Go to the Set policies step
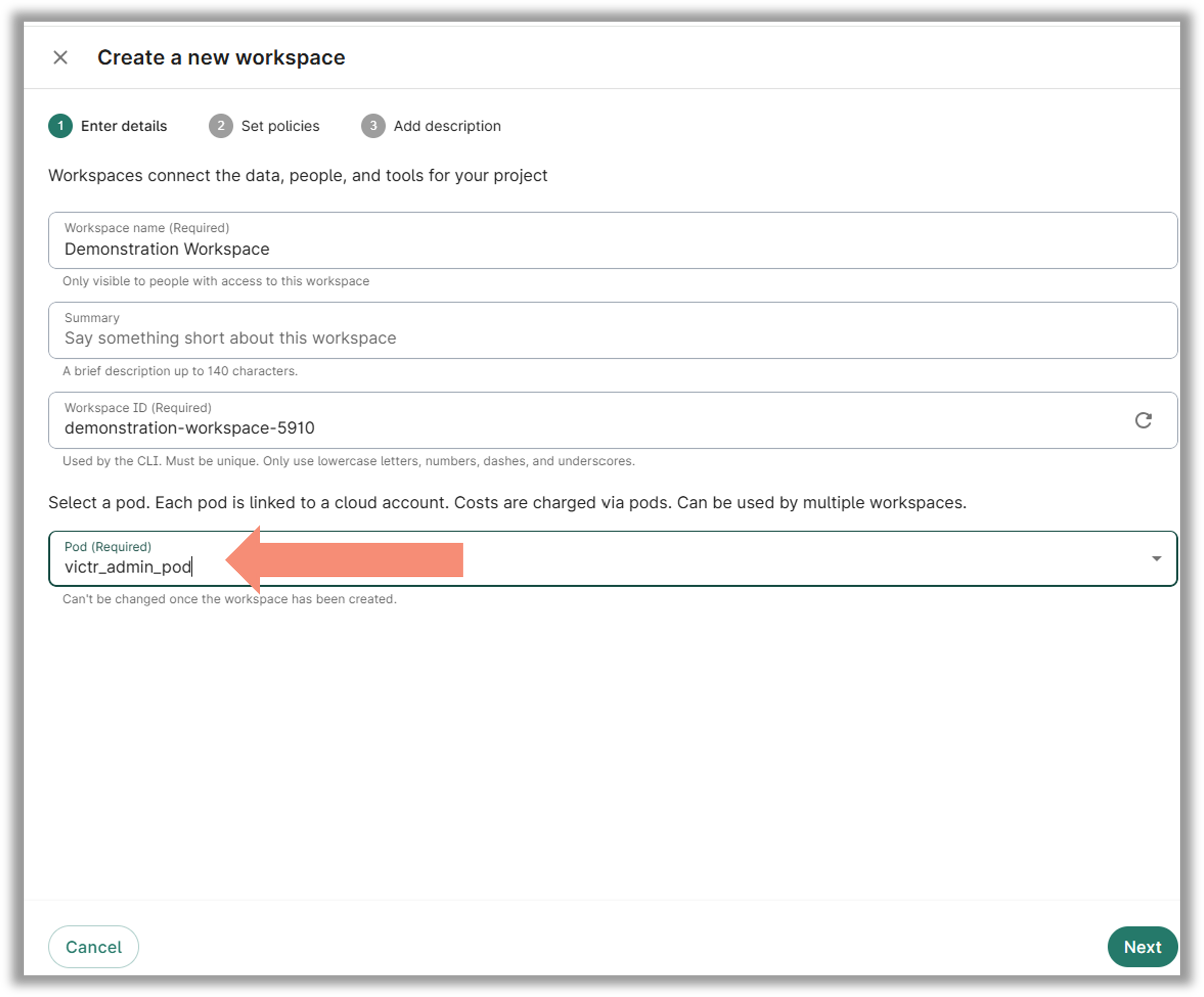 pos(280,125)
